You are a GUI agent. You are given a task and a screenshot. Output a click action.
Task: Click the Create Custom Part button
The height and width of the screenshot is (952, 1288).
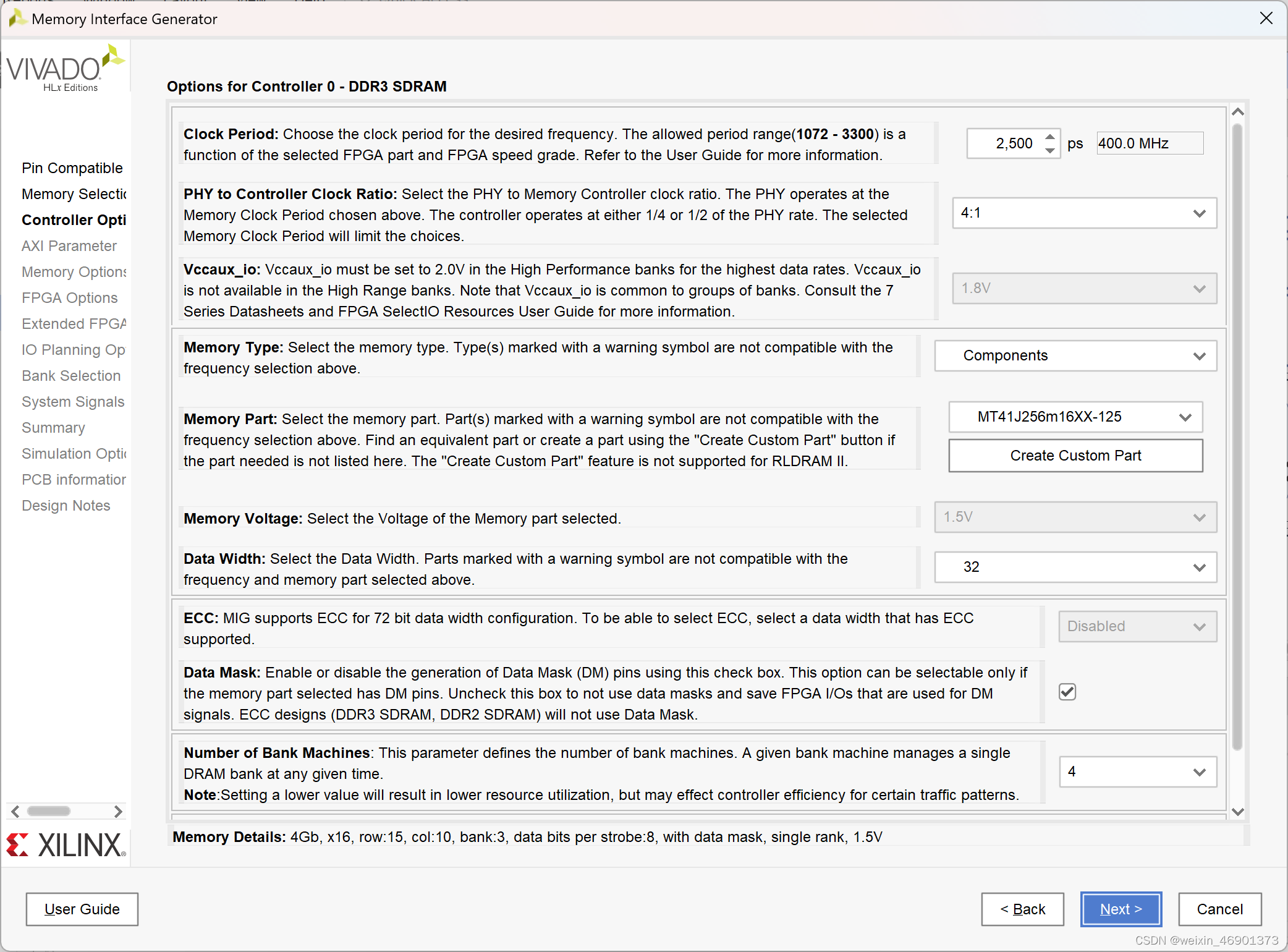(x=1075, y=456)
